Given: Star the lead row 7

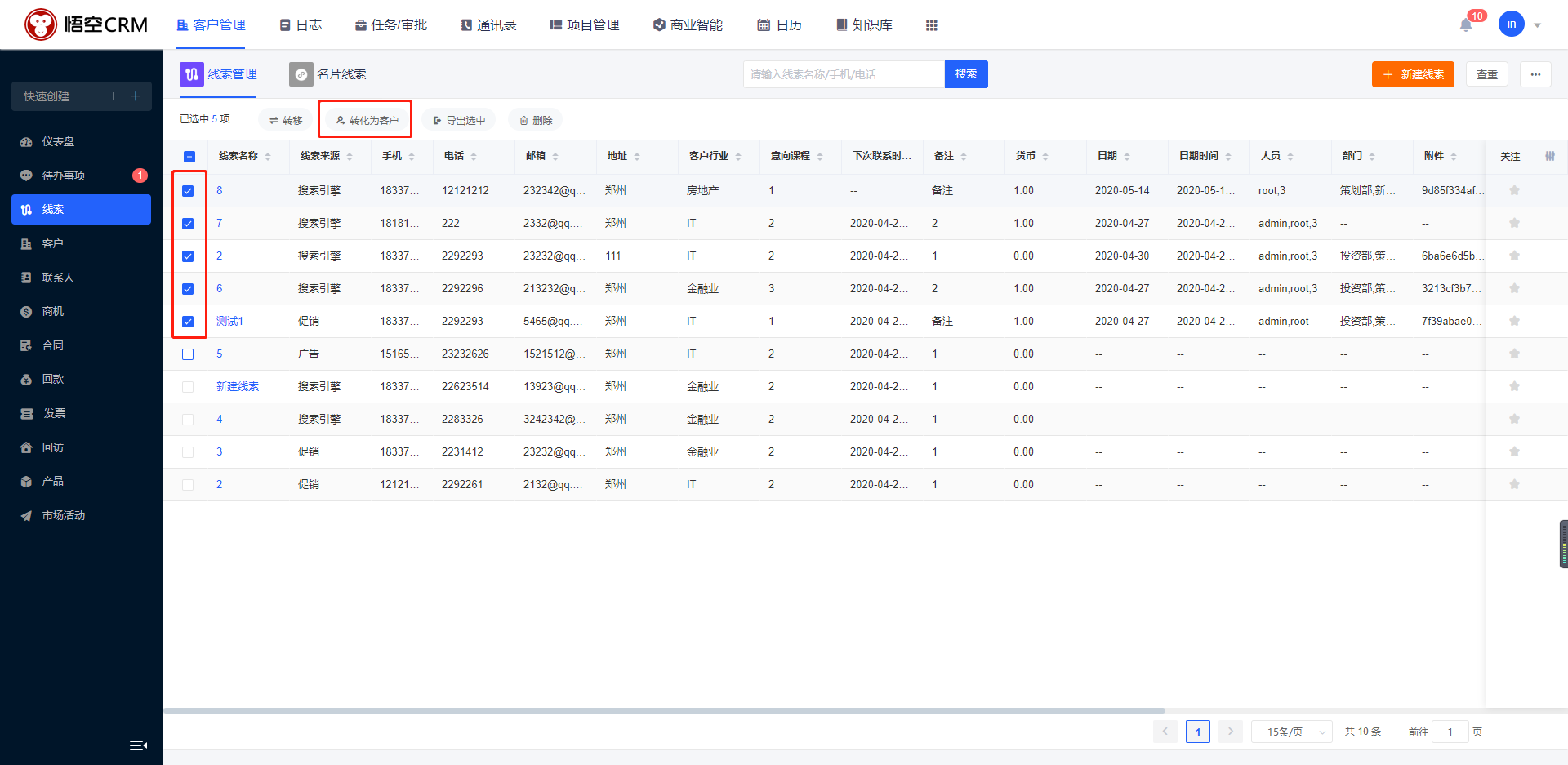Looking at the screenshot, I should tap(1514, 223).
